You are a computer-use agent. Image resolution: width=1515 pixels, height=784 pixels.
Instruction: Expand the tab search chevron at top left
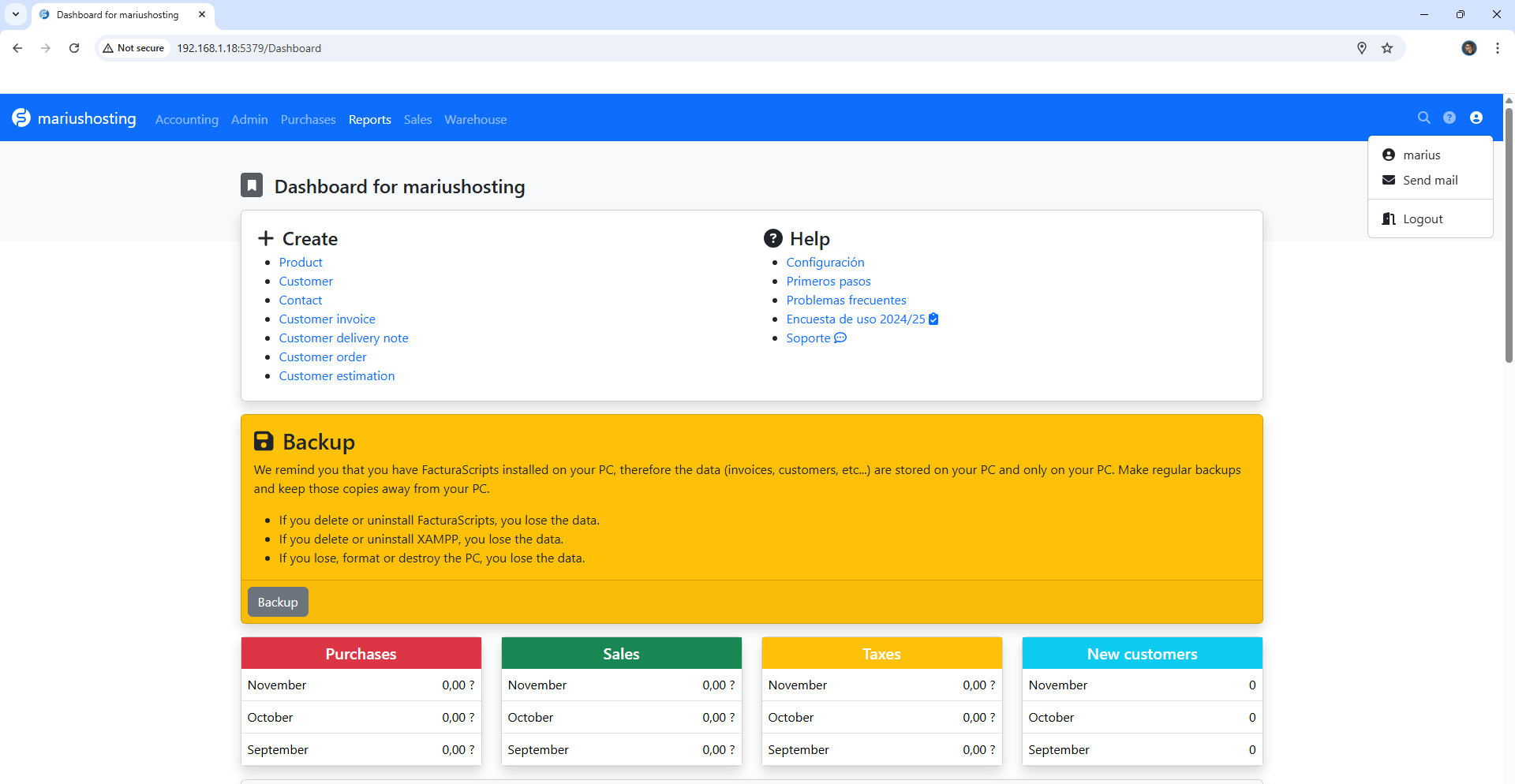tap(15, 14)
